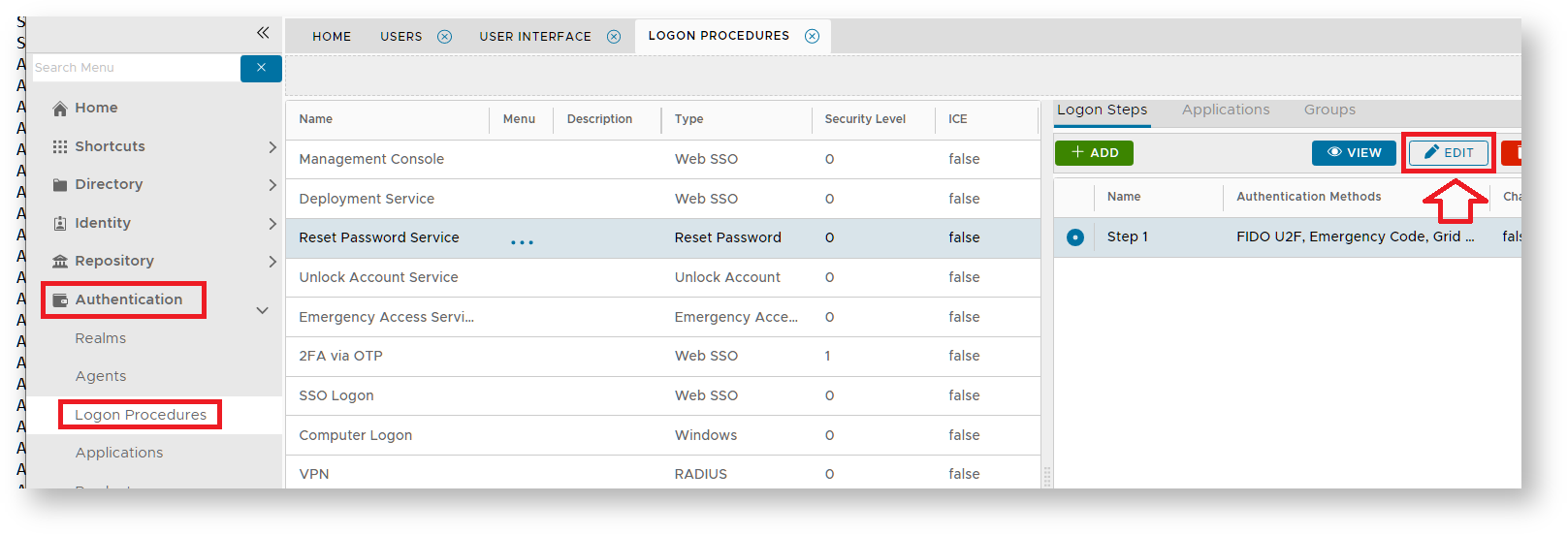This screenshot has width=1568, height=535.
Task: Click the Directory folder icon
Action: (x=60, y=185)
